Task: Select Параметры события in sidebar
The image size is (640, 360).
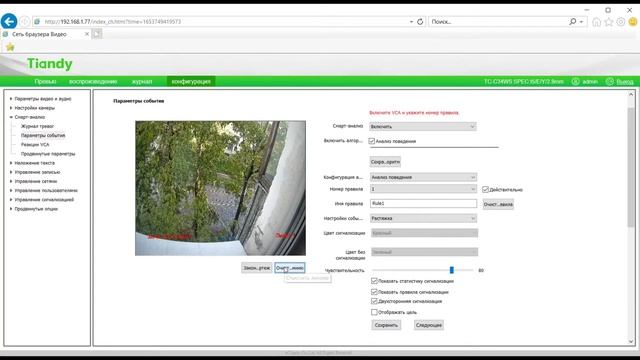Action: click(x=43, y=136)
